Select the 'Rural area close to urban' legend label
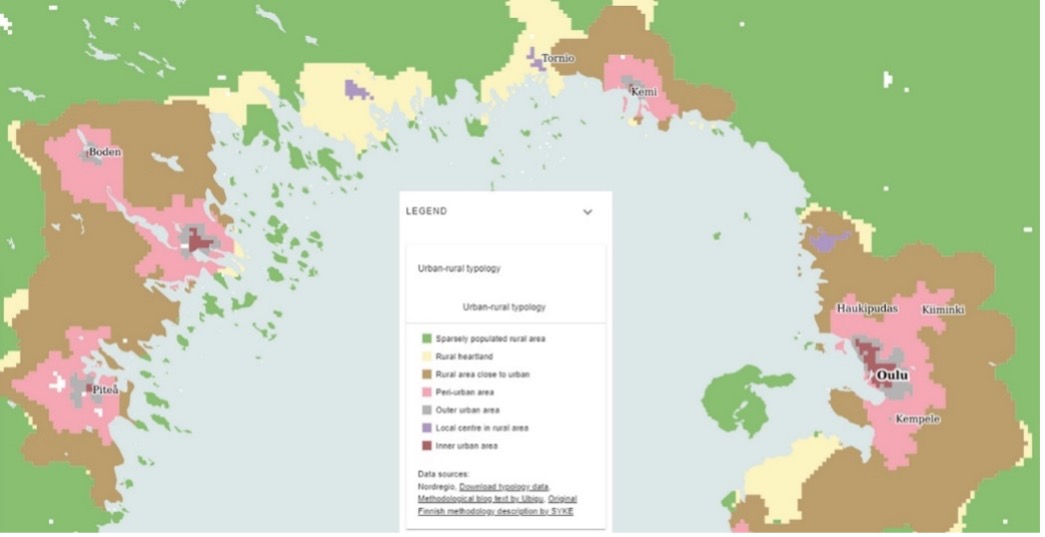The height and width of the screenshot is (537, 1045). tap(483, 374)
